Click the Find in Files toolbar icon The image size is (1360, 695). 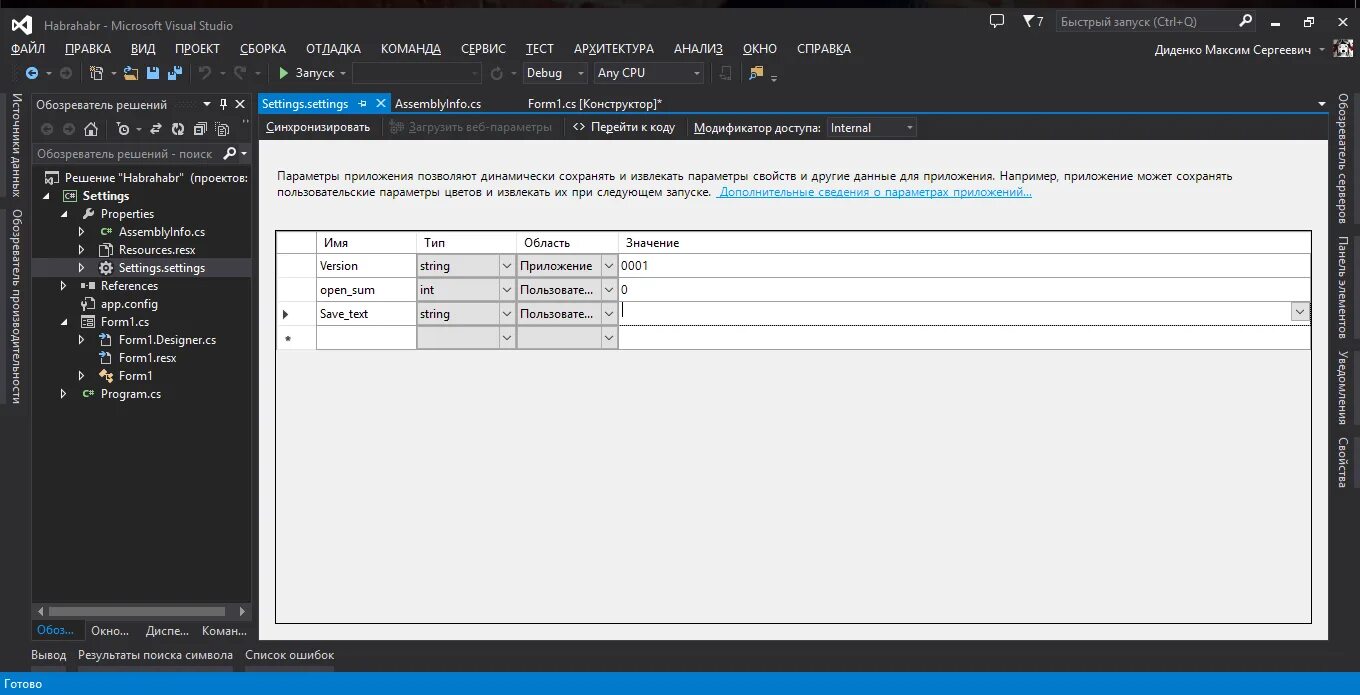coord(756,73)
